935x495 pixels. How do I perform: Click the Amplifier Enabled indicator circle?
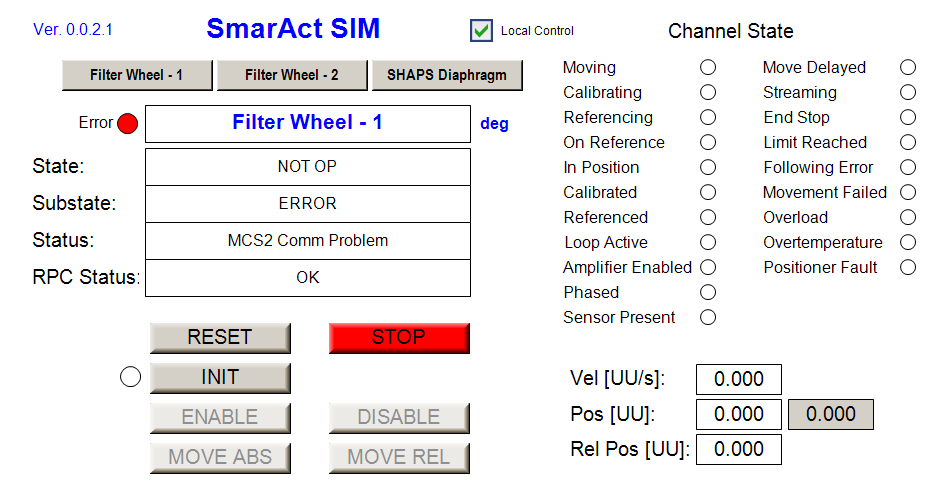pyautogui.click(x=708, y=268)
